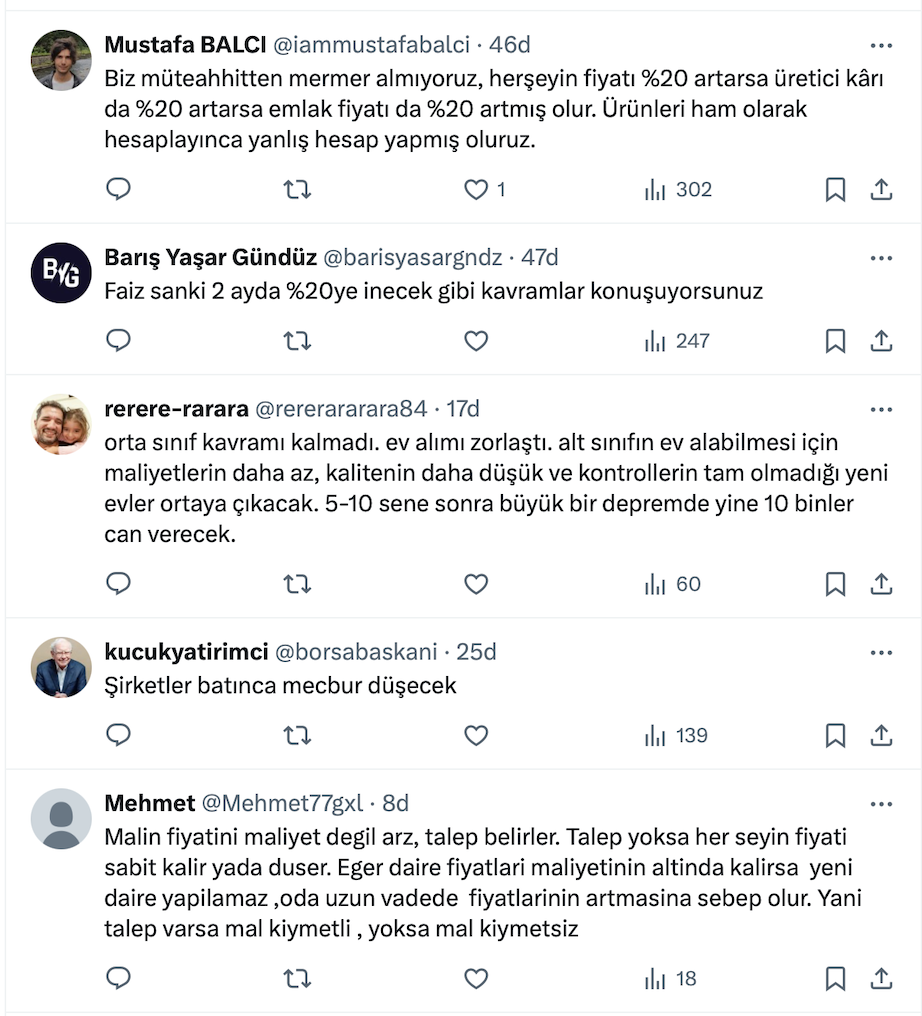Open rerere-rarara's profile photo
This screenshot has width=922, height=1016.
pos(61,424)
